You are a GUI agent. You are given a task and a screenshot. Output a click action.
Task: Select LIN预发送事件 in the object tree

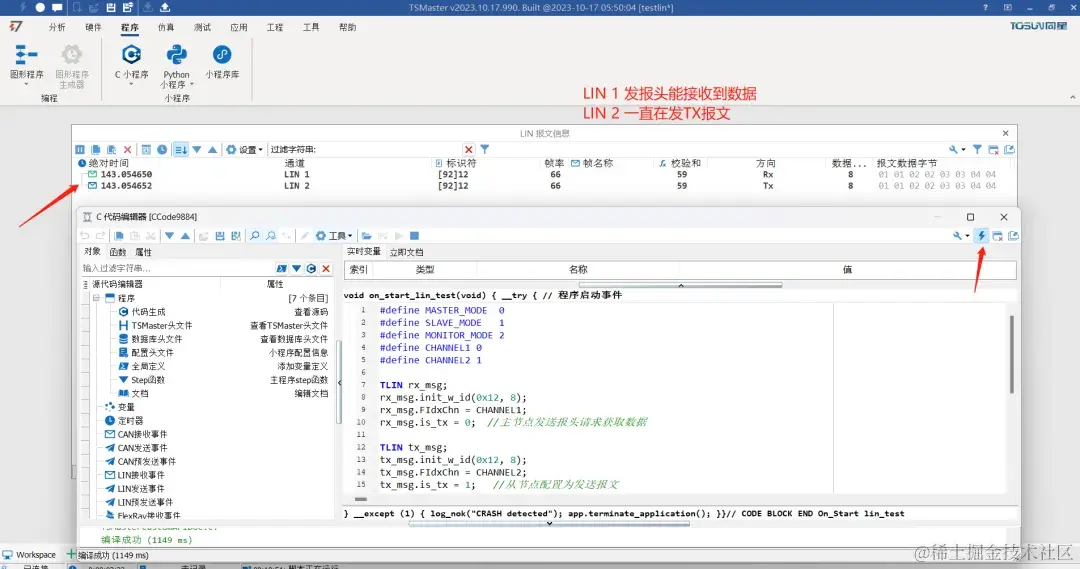[145, 502]
